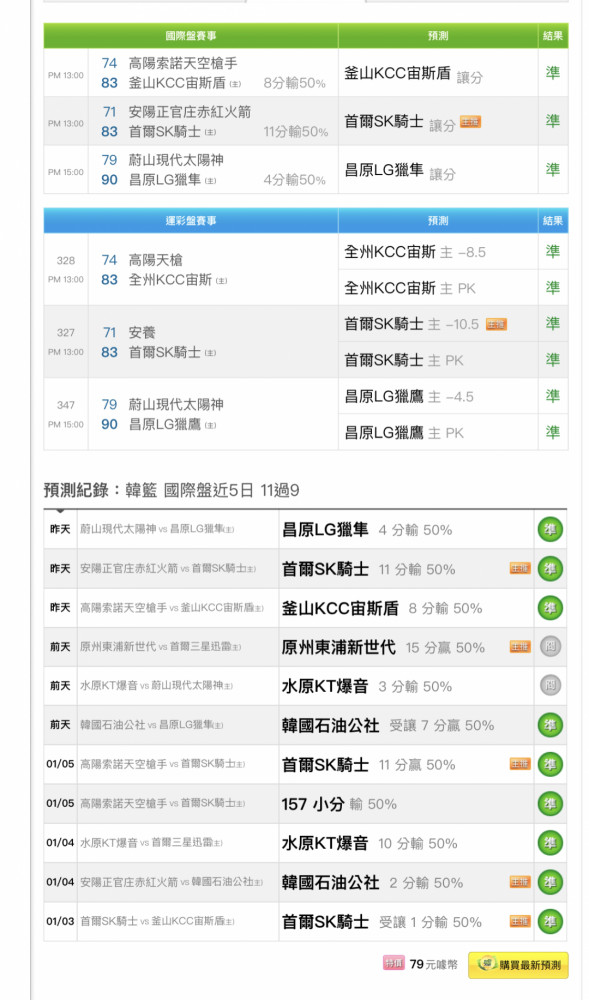Click 79元噱幣 price text
The image size is (589, 1000).
(x=433, y=964)
